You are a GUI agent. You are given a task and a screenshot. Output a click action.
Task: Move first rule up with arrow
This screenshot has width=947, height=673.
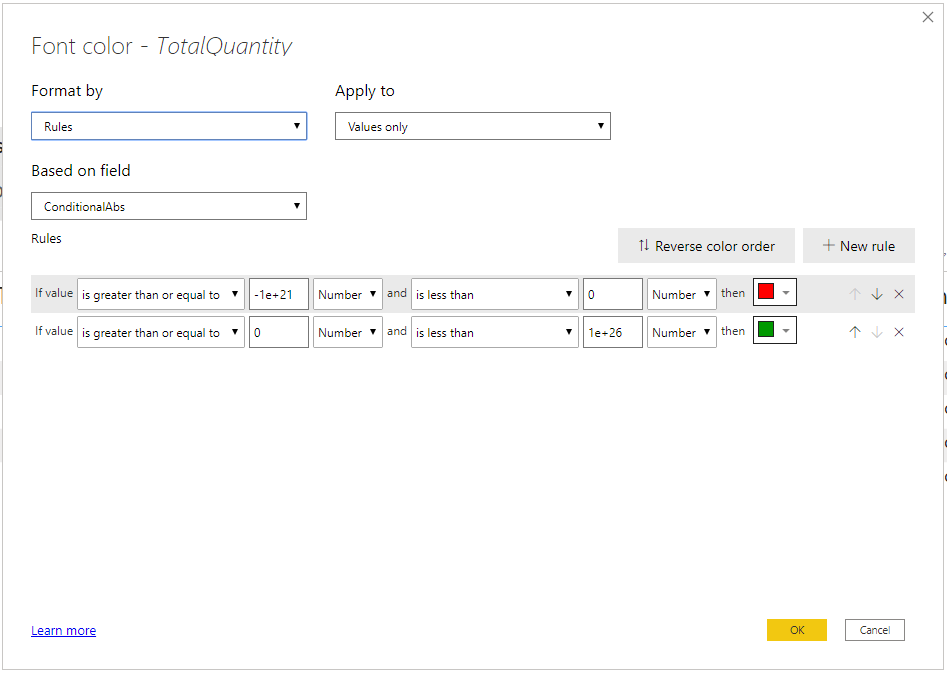pos(855,294)
